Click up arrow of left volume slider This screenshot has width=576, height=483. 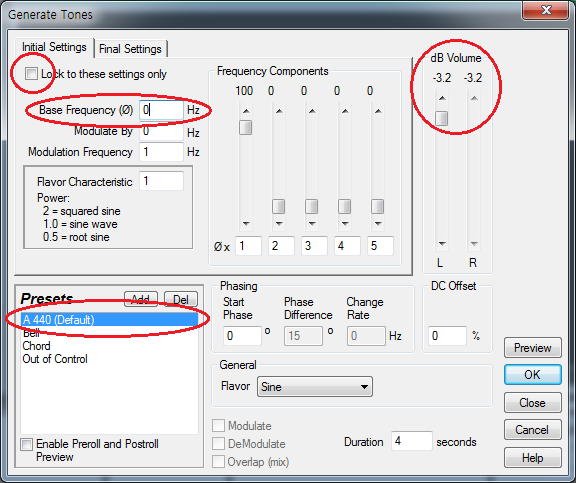pyautogui.click(x=442, y=98)
